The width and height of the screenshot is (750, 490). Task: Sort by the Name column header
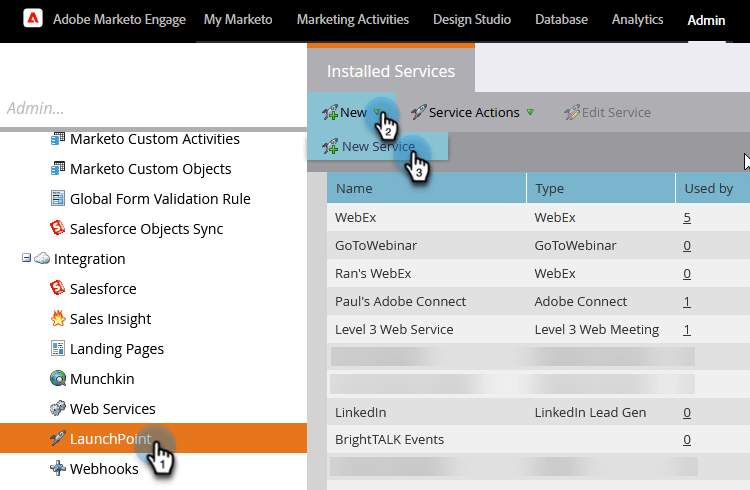click(x=354, y=188)
